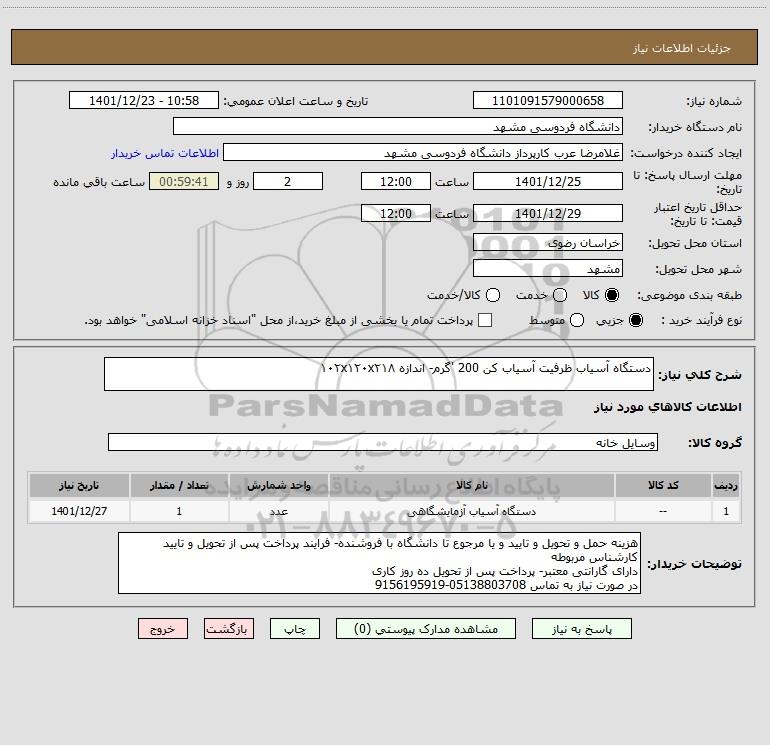Click the response deadline date 1401/12/25
770x745 pixels.
tap(548, 181)
